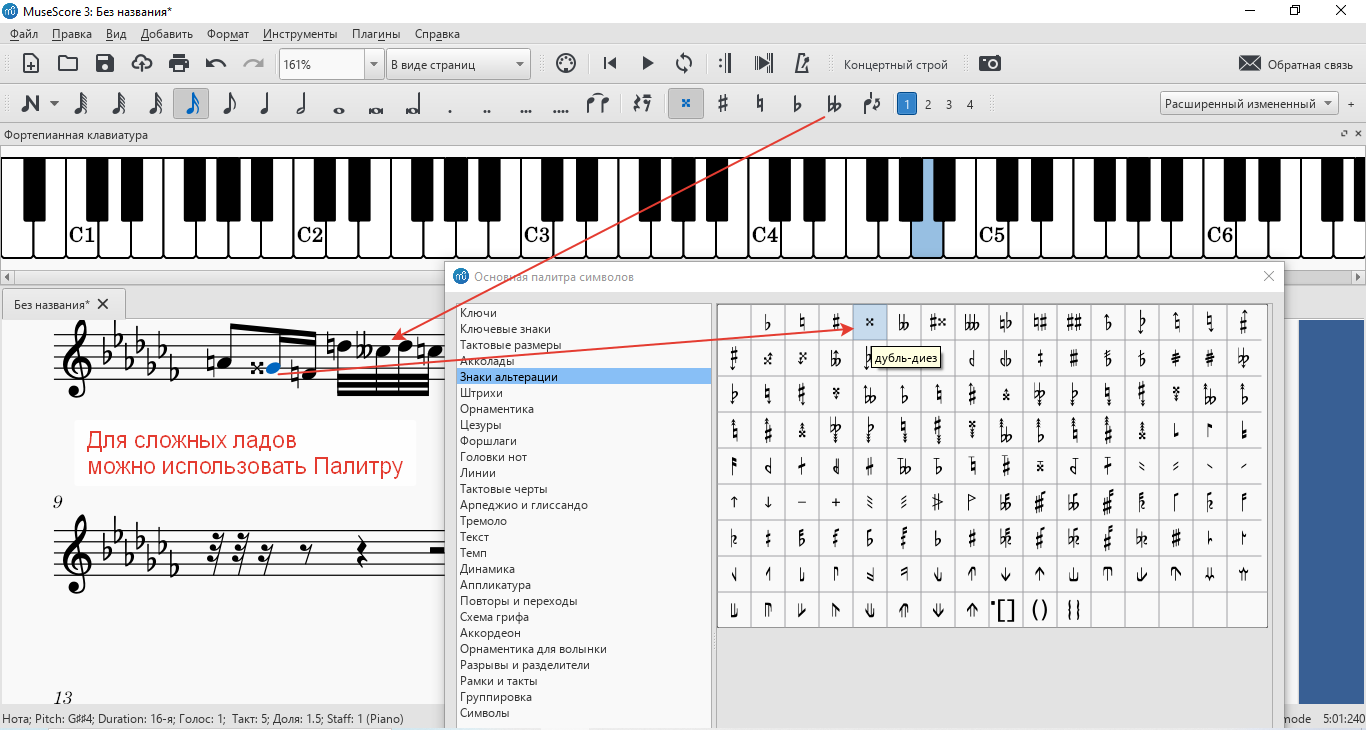Upload the score online with the cloud icon
Image resolution: width=1366 pixels, height=730 pixels.
click(x=142, y=64)
